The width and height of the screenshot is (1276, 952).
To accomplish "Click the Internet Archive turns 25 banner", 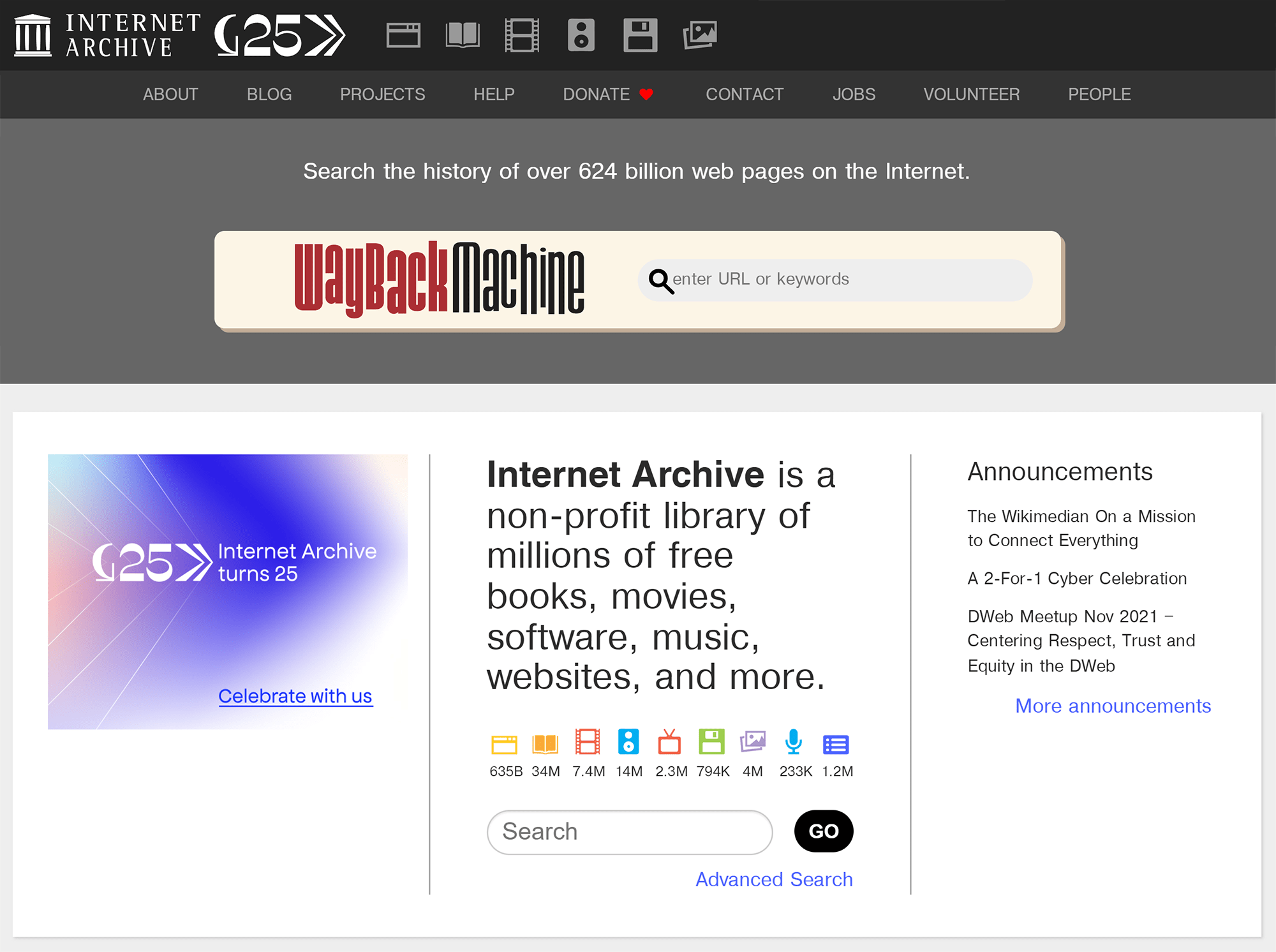I will point(228,591).
